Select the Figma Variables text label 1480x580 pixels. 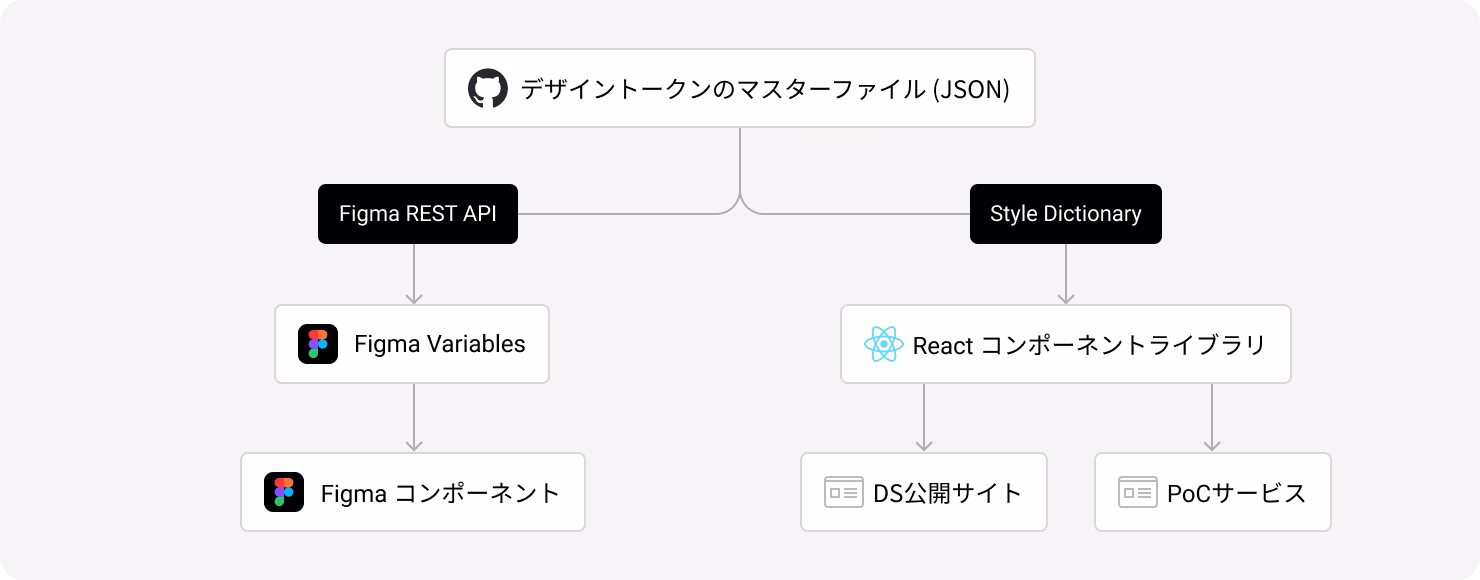pos(440,344)
